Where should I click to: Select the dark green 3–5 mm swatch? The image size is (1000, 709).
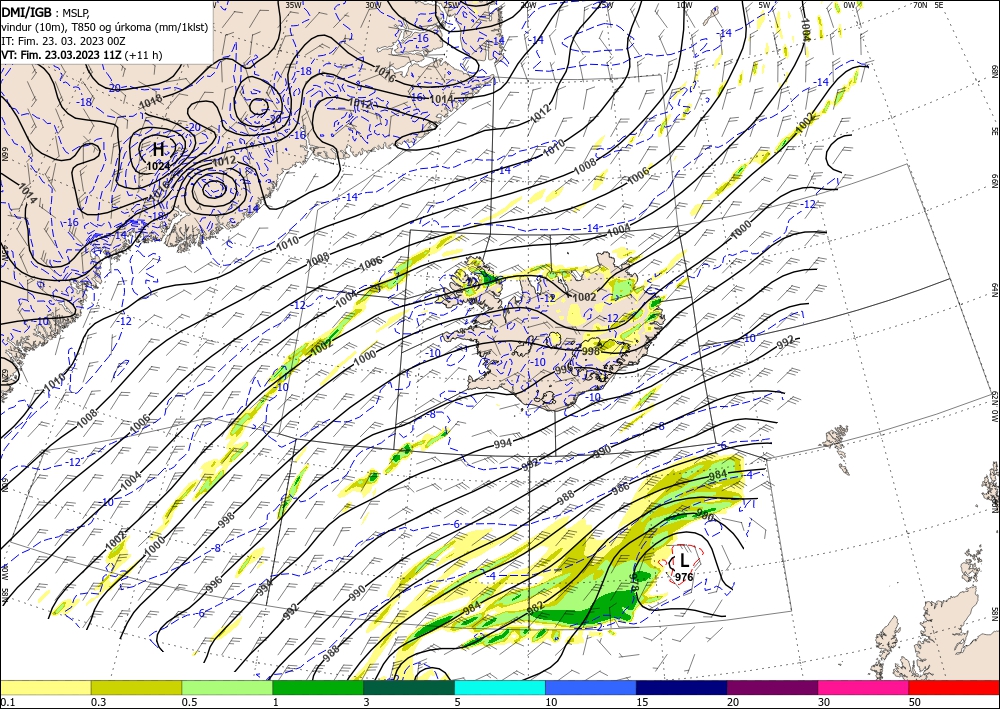click(409, 688)
